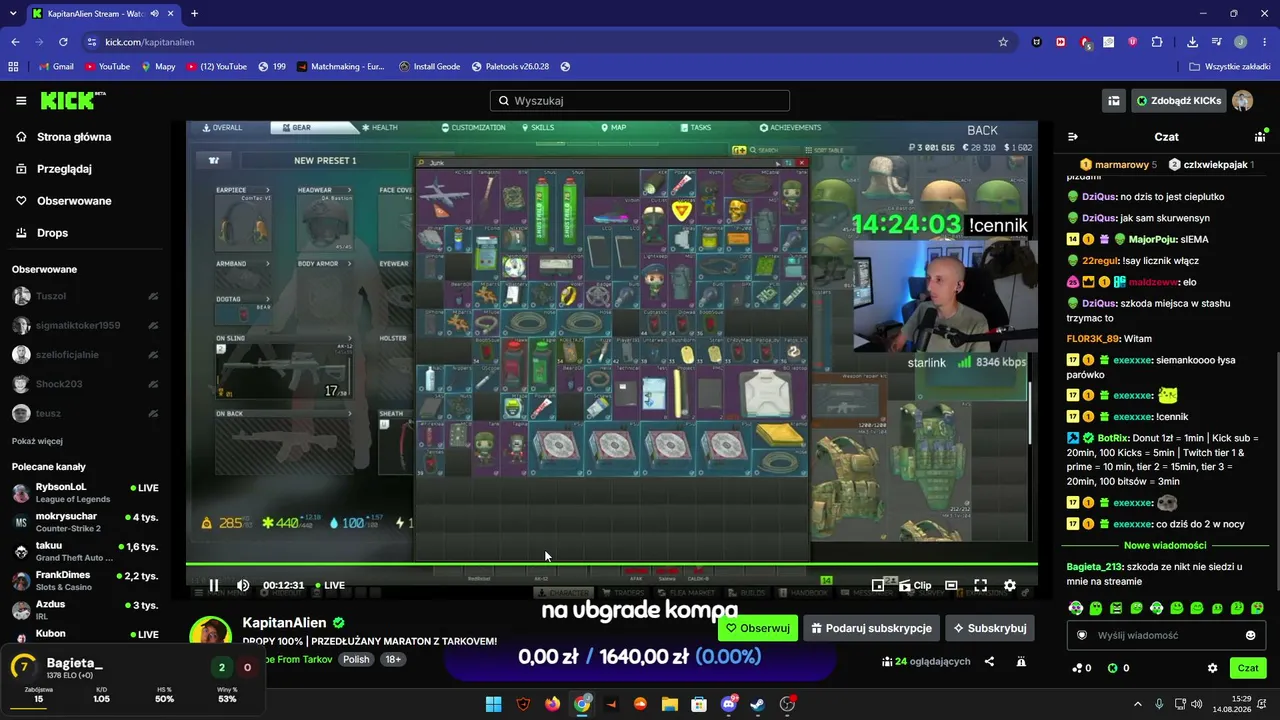Open the Windows Start menu
Screen dimensions: 1280x720
tap(493, 704)
